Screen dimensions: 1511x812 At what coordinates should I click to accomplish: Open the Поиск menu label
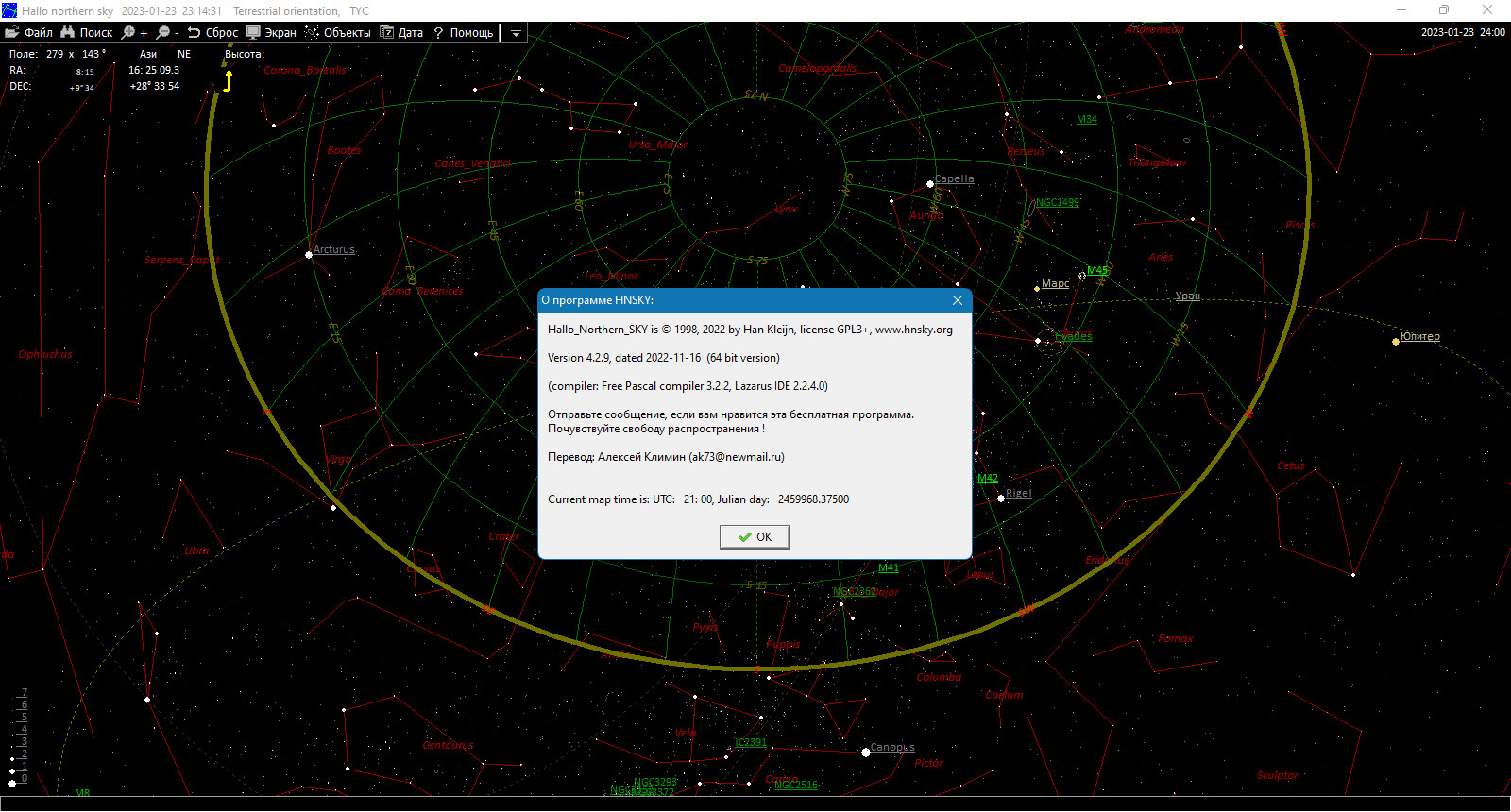pos(96,32)
